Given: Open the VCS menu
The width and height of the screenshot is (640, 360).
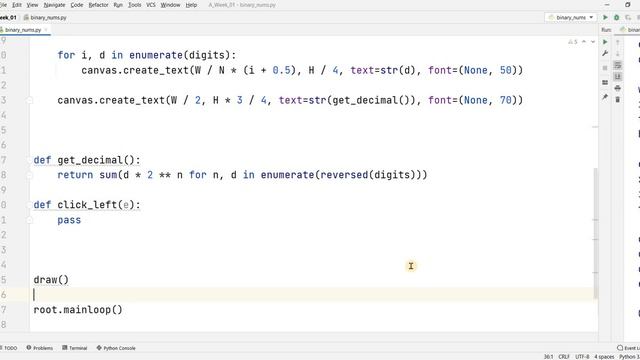Looking at the screenshot, I should (151, 5).
